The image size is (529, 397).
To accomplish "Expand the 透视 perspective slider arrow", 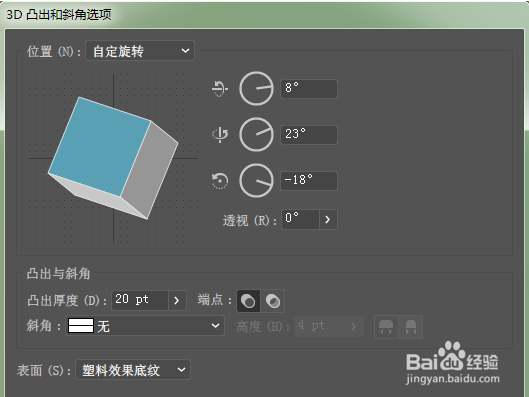I will click(x=328, y=220).
